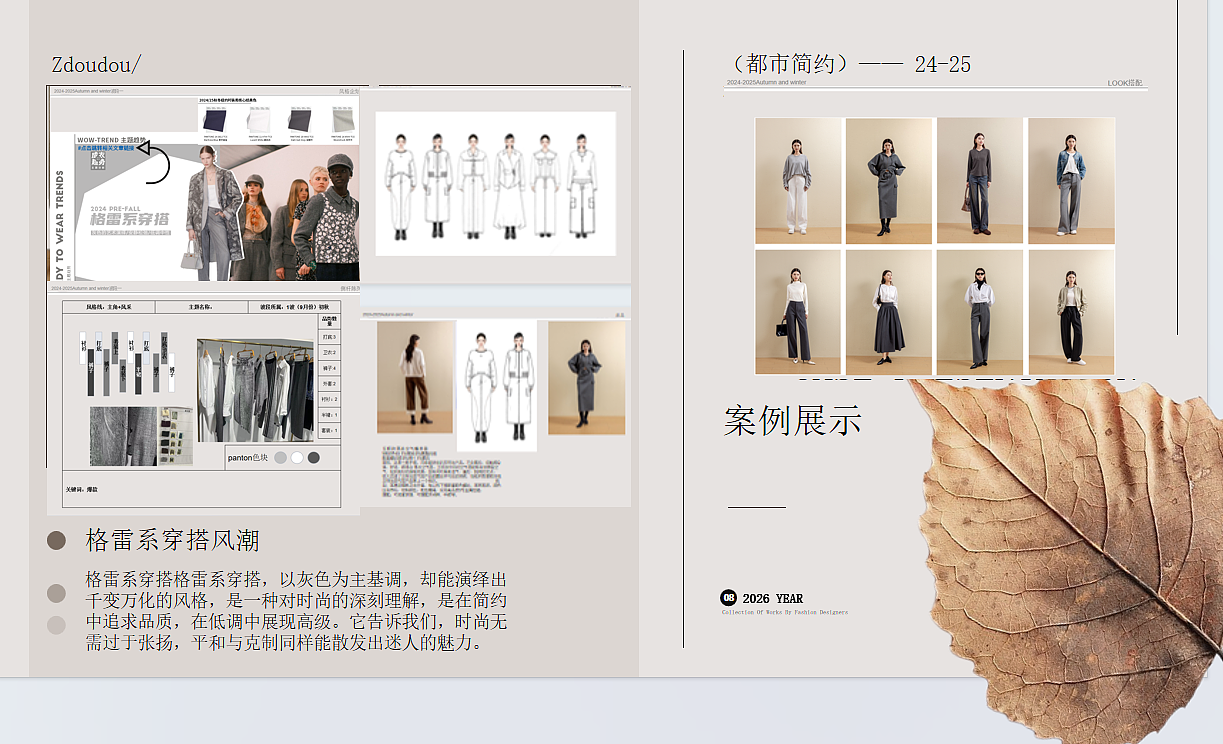Open look photo: white top, black handbag

tap(798, 312)
